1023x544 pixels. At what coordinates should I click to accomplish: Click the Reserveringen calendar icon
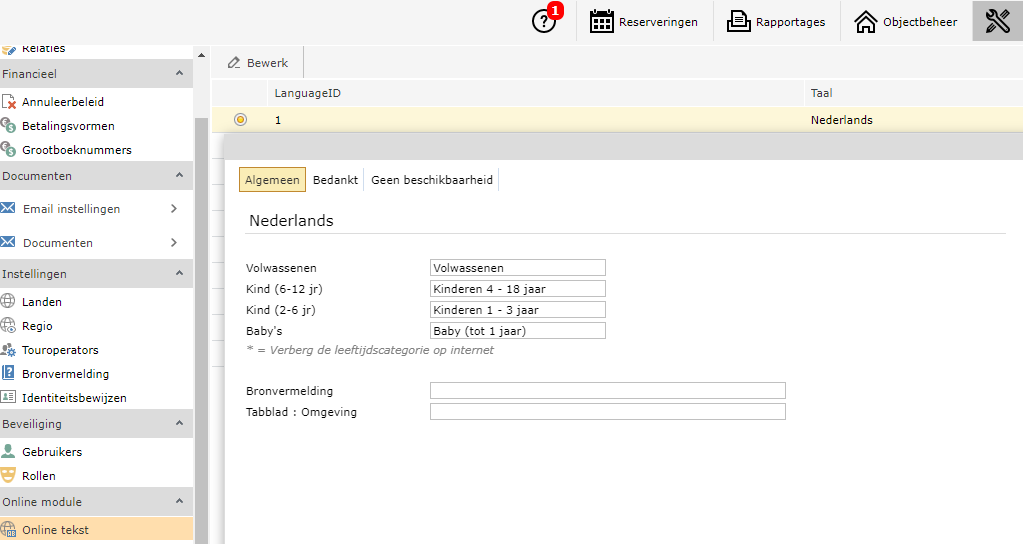click(x=602, y=22)
